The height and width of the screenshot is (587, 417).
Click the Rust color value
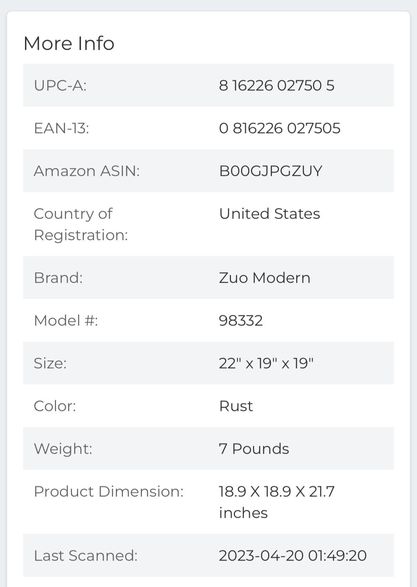click(x=236, y=406)
